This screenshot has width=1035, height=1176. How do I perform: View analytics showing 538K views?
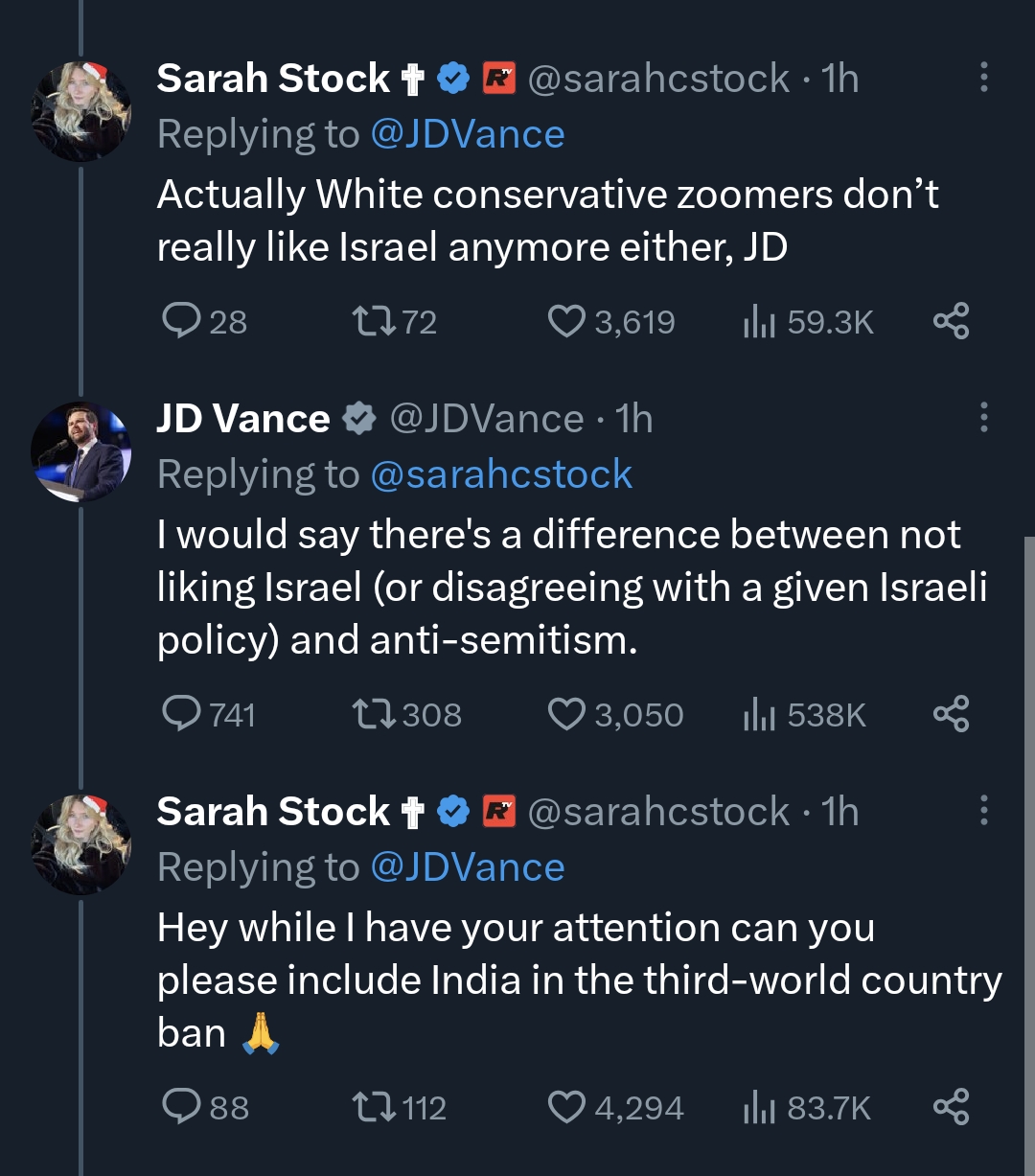tap(805, 714)
